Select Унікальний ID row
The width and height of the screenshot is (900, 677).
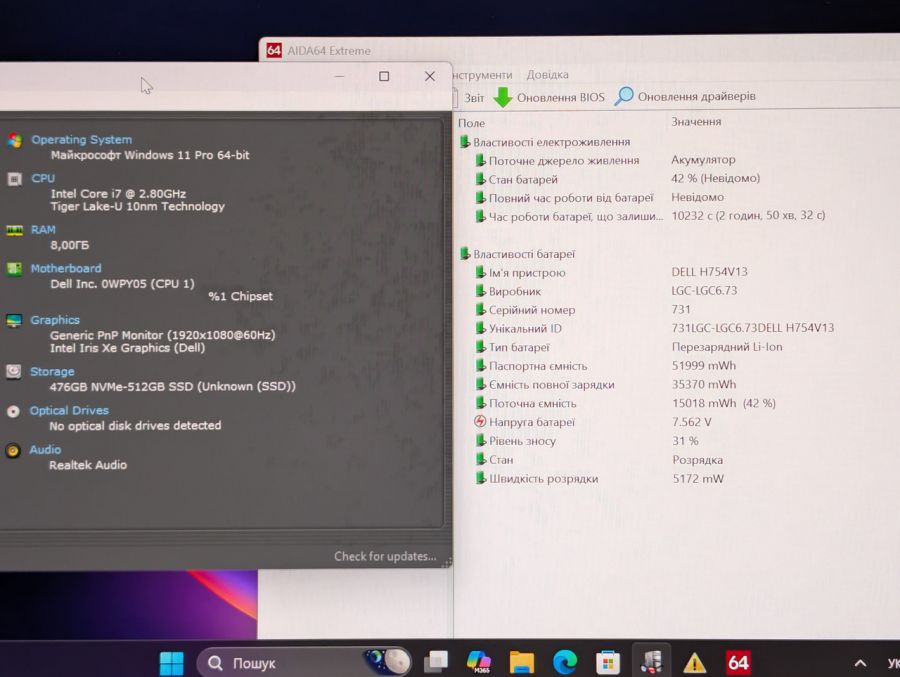coord(655,328)
